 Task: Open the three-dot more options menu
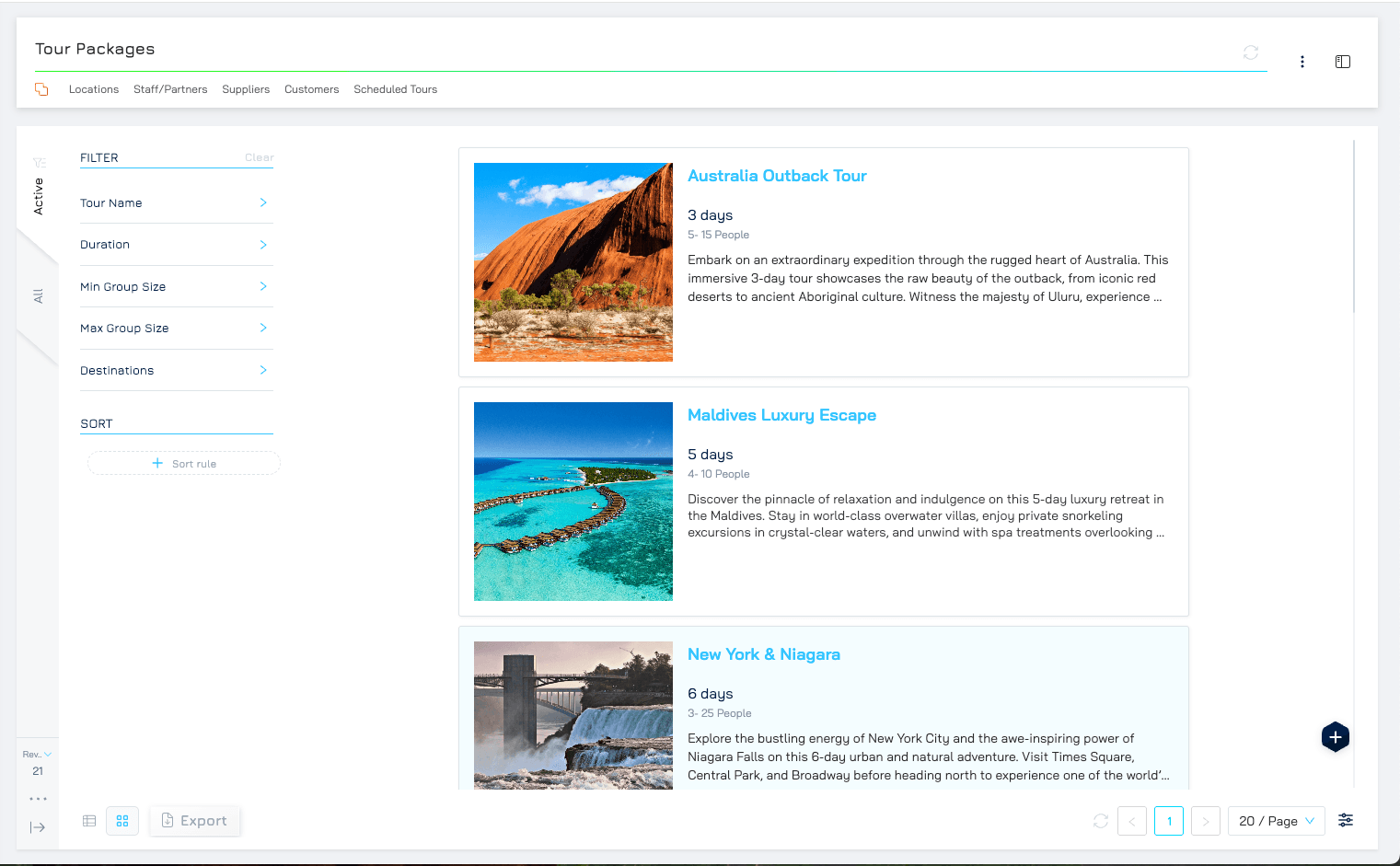(x=1302, y=62)
